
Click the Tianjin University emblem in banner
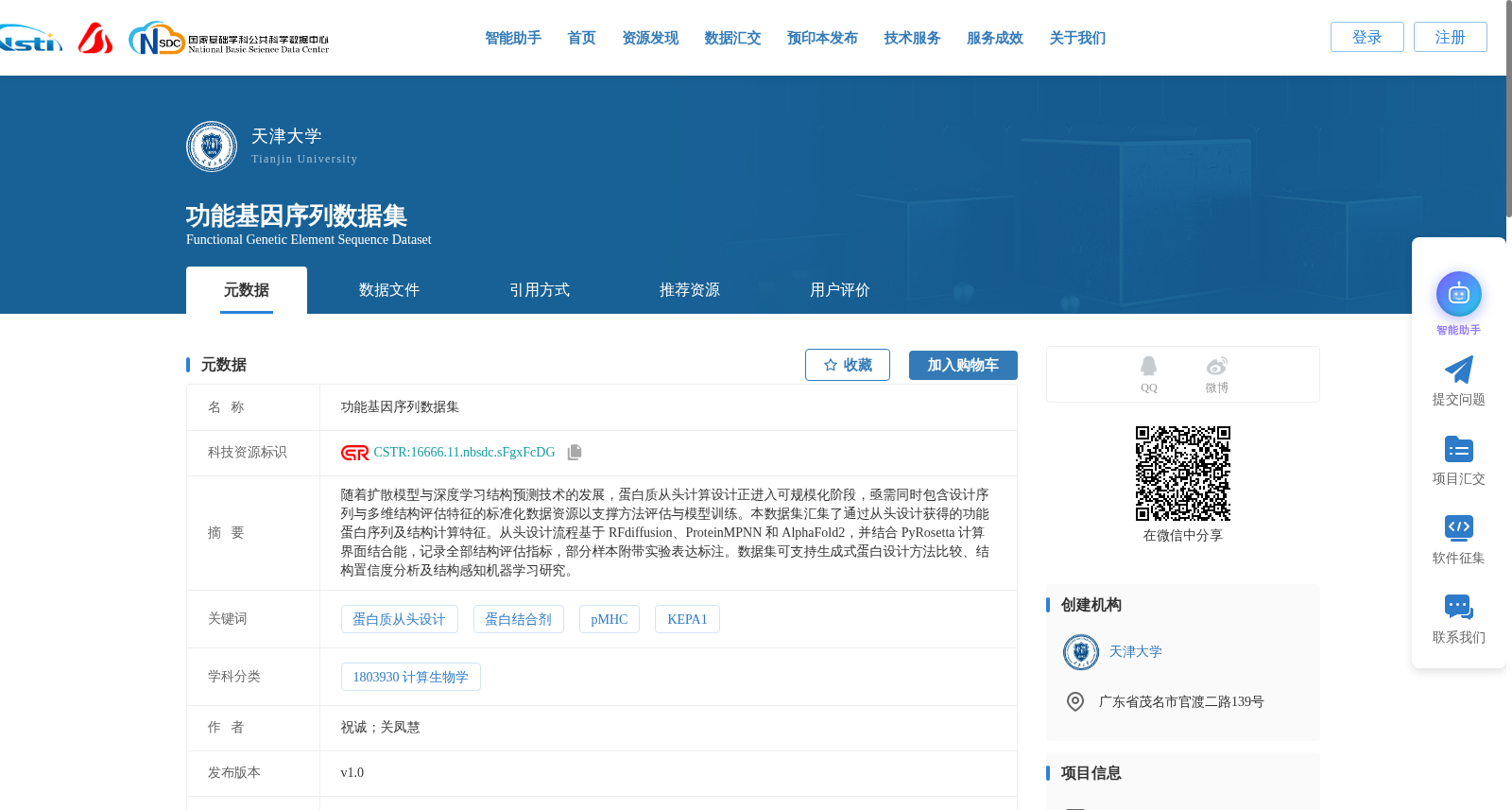[x=212, y=146]
